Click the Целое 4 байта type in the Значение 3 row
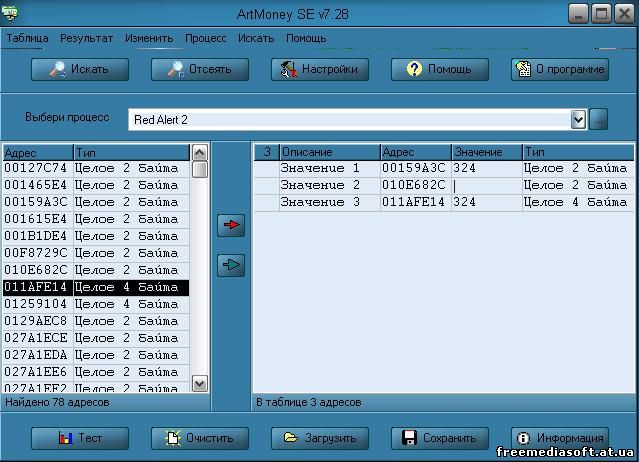 pyautogui.click(x=578, y=202)
